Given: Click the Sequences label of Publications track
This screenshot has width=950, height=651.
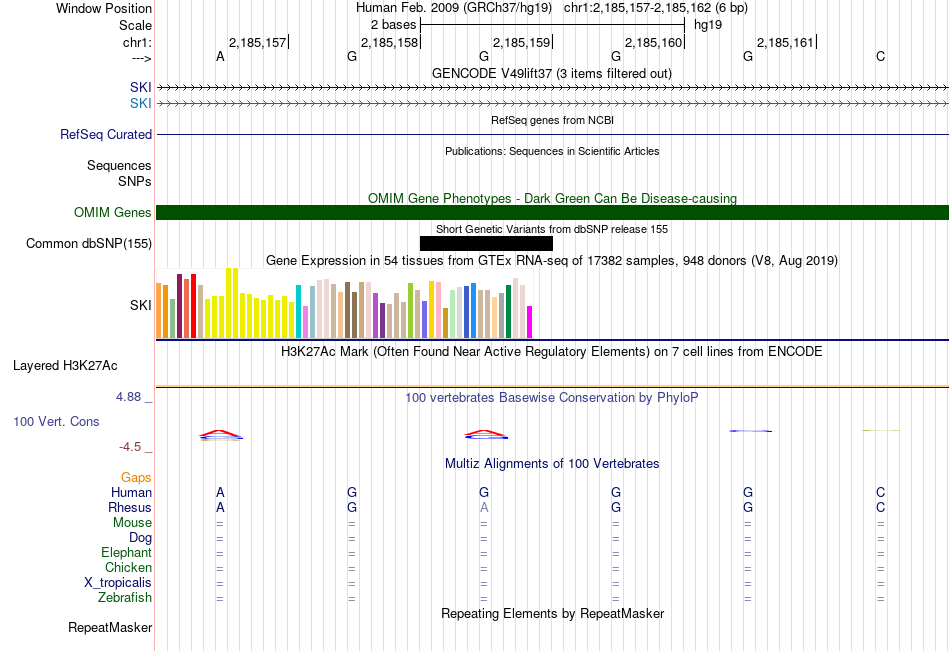Looking at the screenshot, I should 119,165.
